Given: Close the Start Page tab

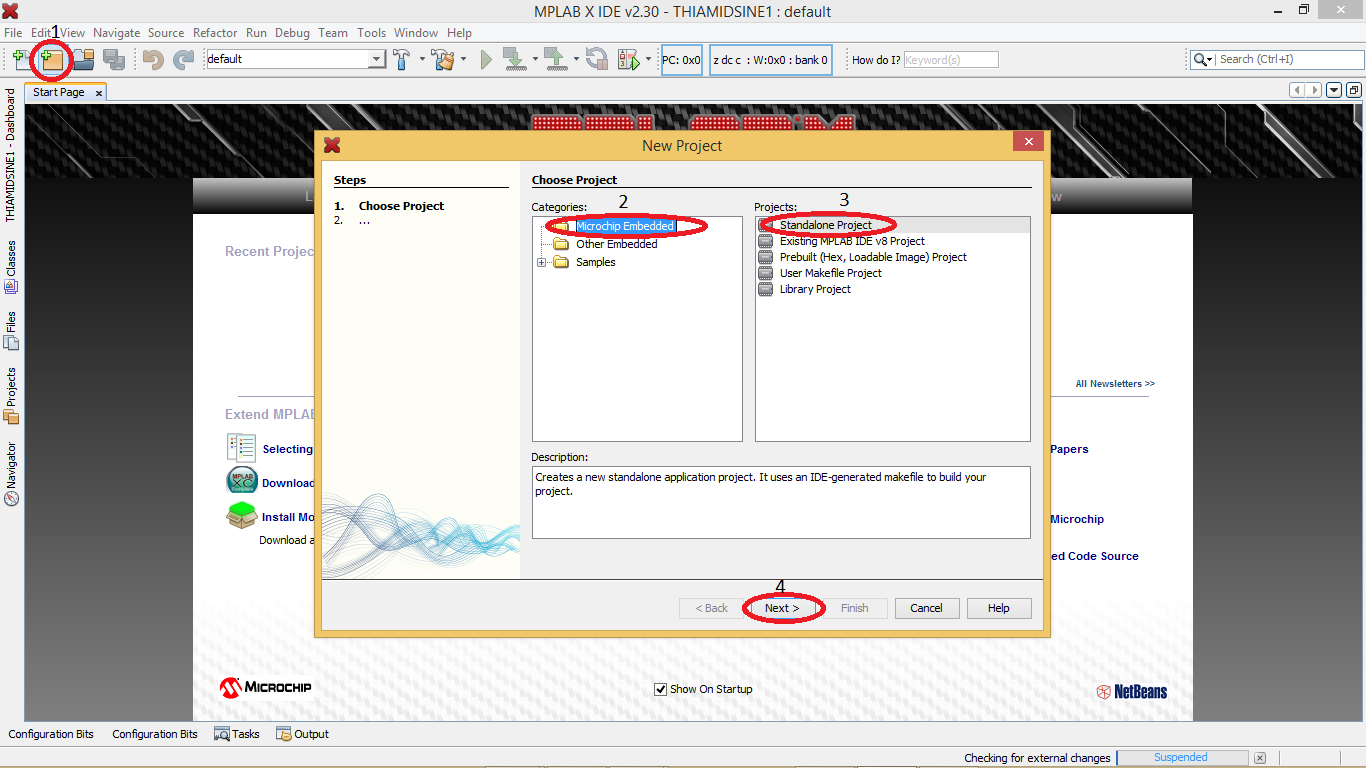Looking at the screenshot, I should coord(98,93).
